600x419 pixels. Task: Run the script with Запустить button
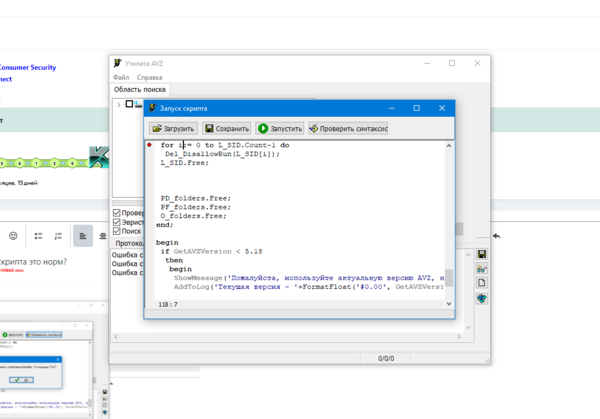280,129
